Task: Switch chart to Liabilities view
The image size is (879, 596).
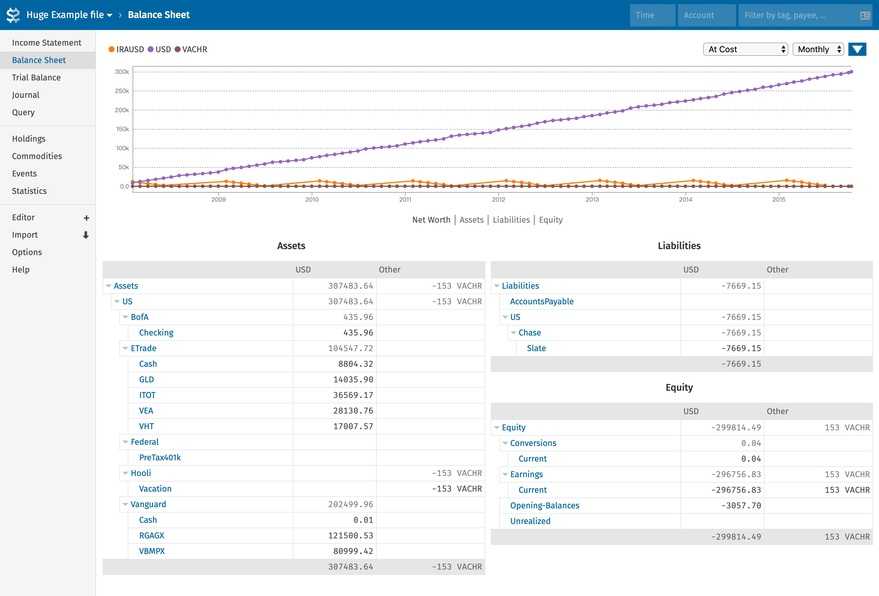Action: point(511,220)
